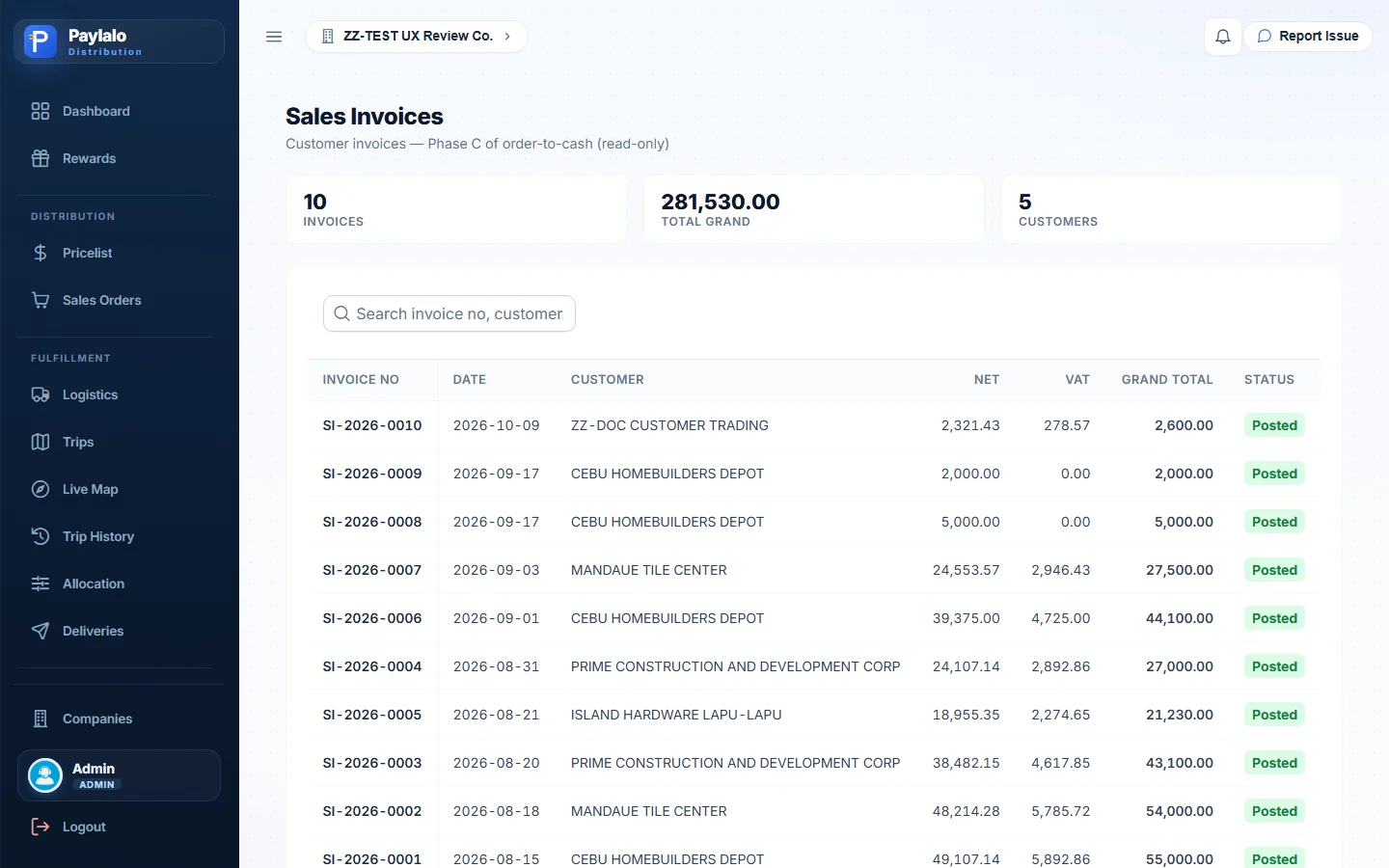Click VAT amount 5,785.72
Image resolution: width=1389 pixels, height=868 pixels.
pyautogui.click(x=1061, y=811)
